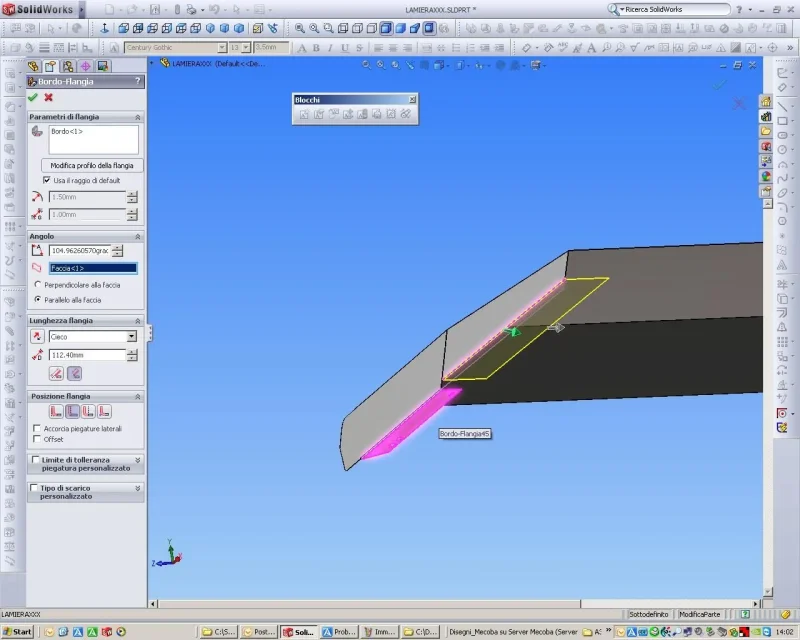The width and height of the screenshot is (800, 640).
Task: Select the fourth flange position icon
Action: point(104,411)
